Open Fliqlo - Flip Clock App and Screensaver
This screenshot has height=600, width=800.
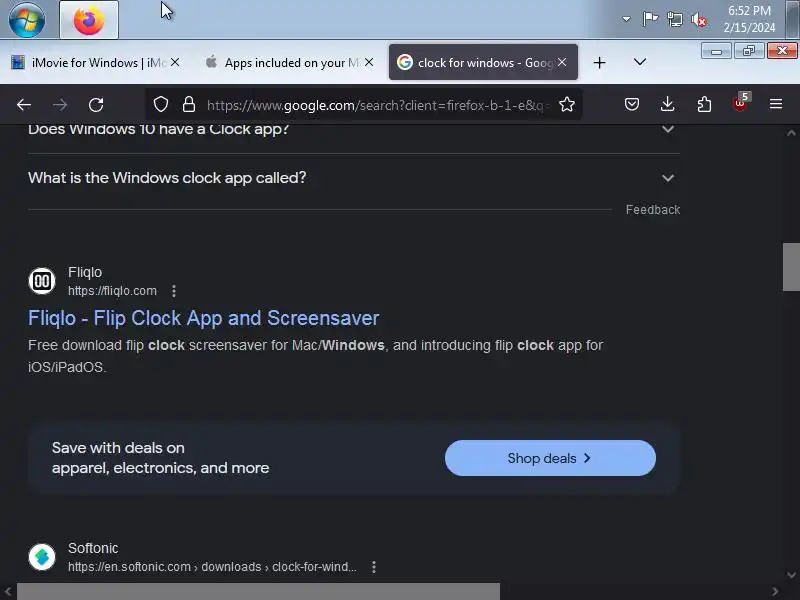coord(204,318)
